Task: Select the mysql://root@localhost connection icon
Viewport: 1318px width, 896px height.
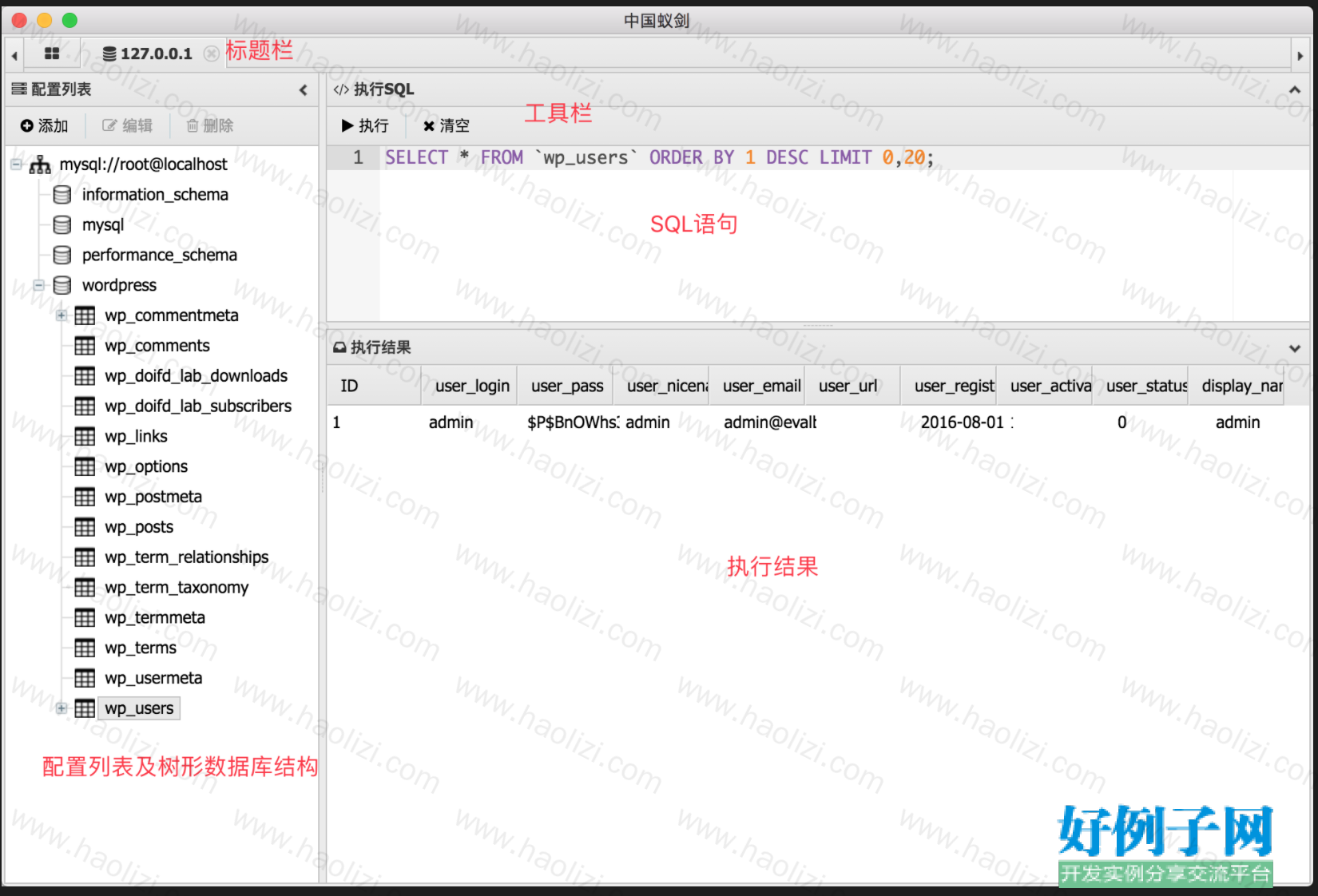Action: click(40, 165)
